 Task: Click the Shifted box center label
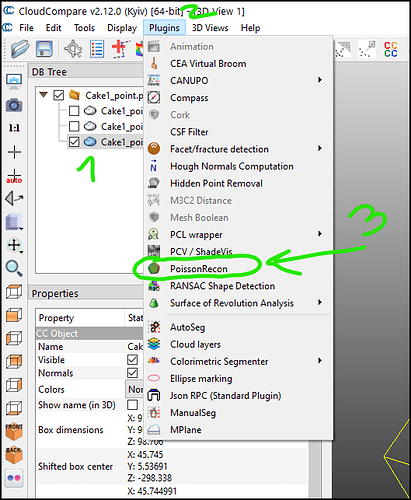click(75, 466)
